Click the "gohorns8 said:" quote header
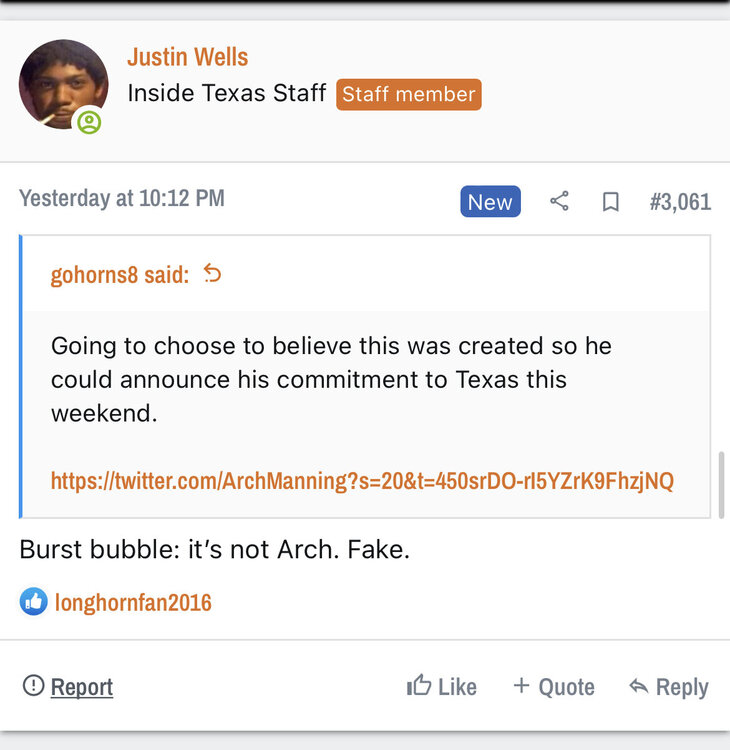The width and height of the screenshot is (730, 750). click(x=119, y=274)
